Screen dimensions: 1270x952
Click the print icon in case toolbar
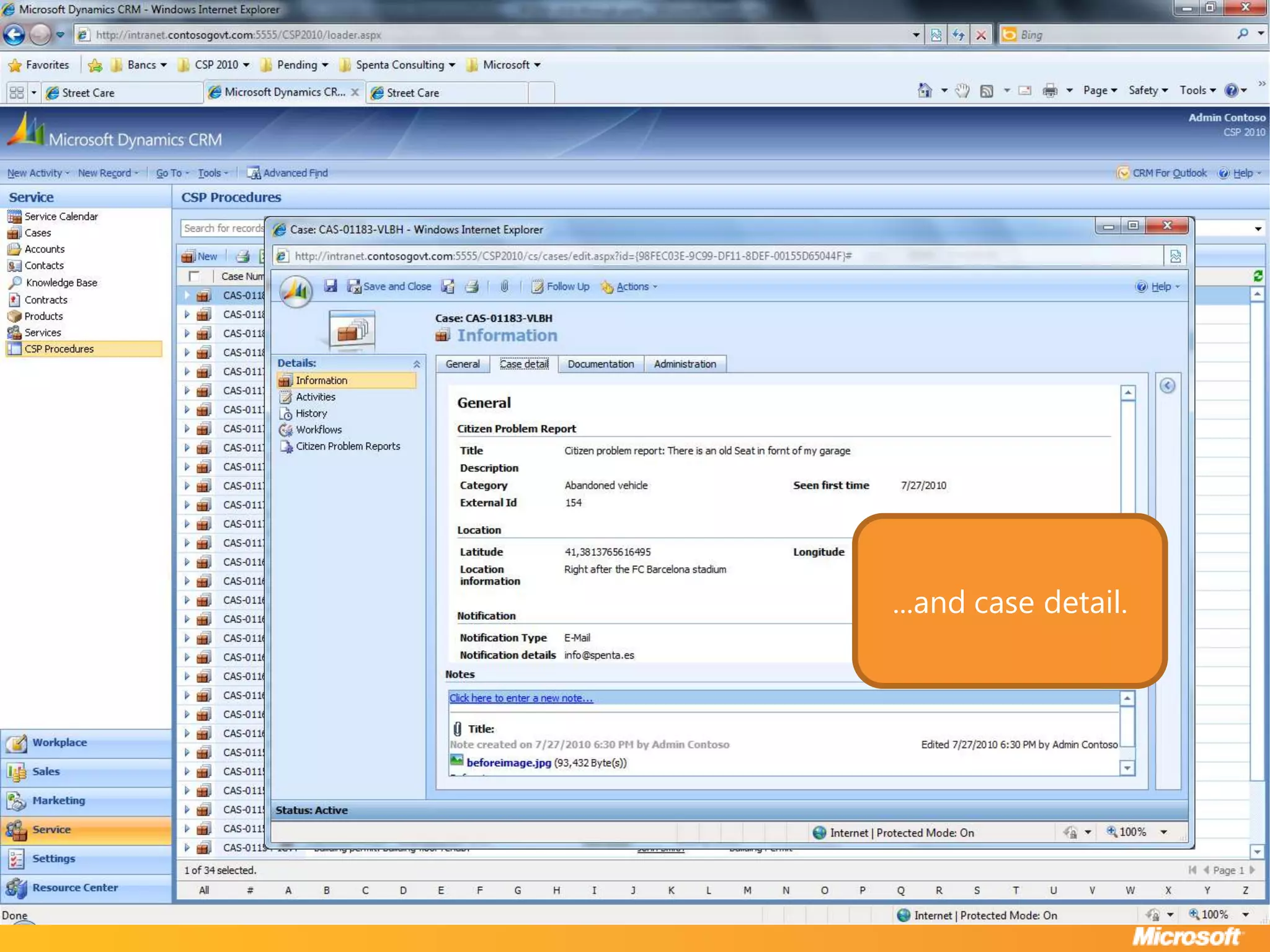tap(472, 286)
